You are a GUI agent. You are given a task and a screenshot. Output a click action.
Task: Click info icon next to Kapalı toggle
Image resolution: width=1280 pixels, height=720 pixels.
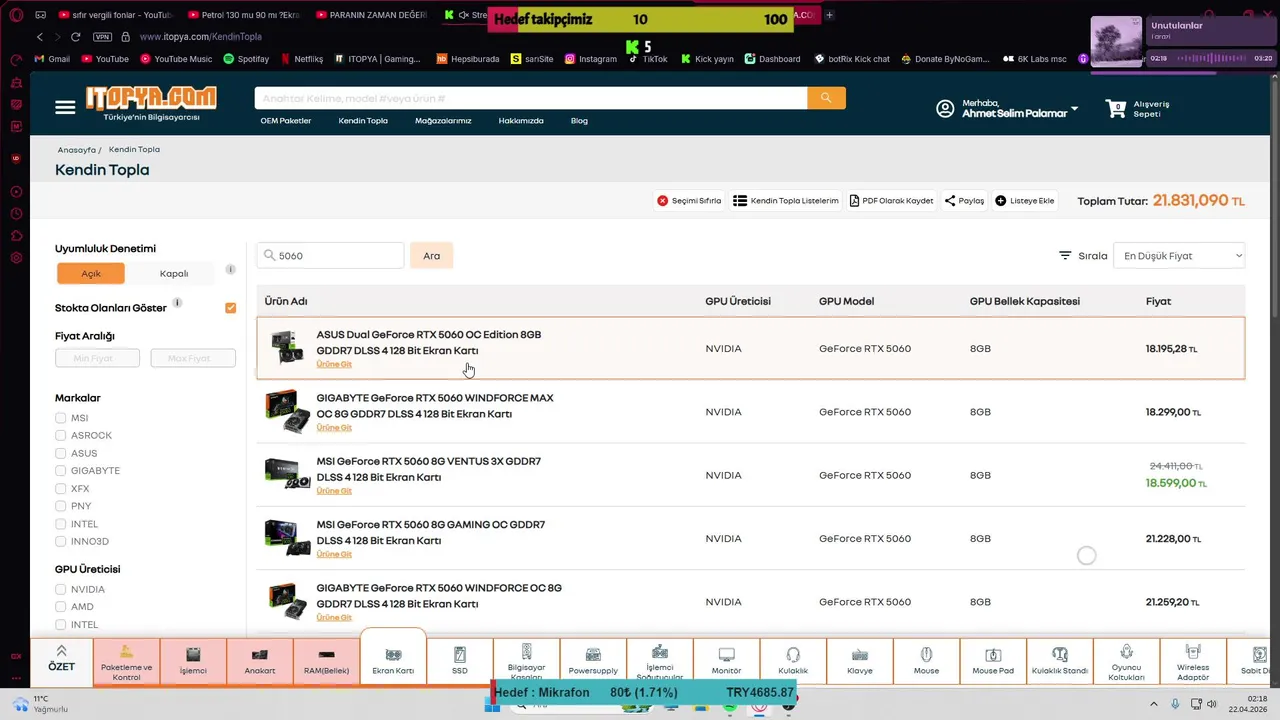[230, 270]
